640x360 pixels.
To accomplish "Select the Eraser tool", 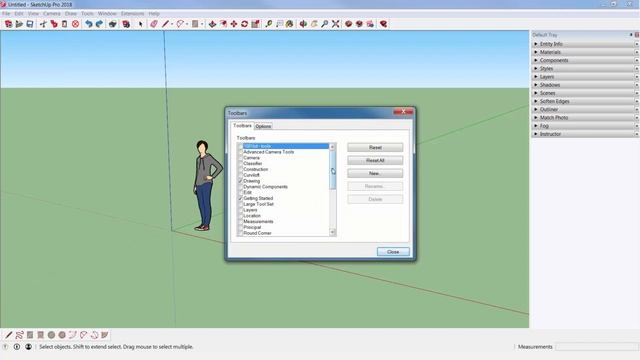I will 153,24.
